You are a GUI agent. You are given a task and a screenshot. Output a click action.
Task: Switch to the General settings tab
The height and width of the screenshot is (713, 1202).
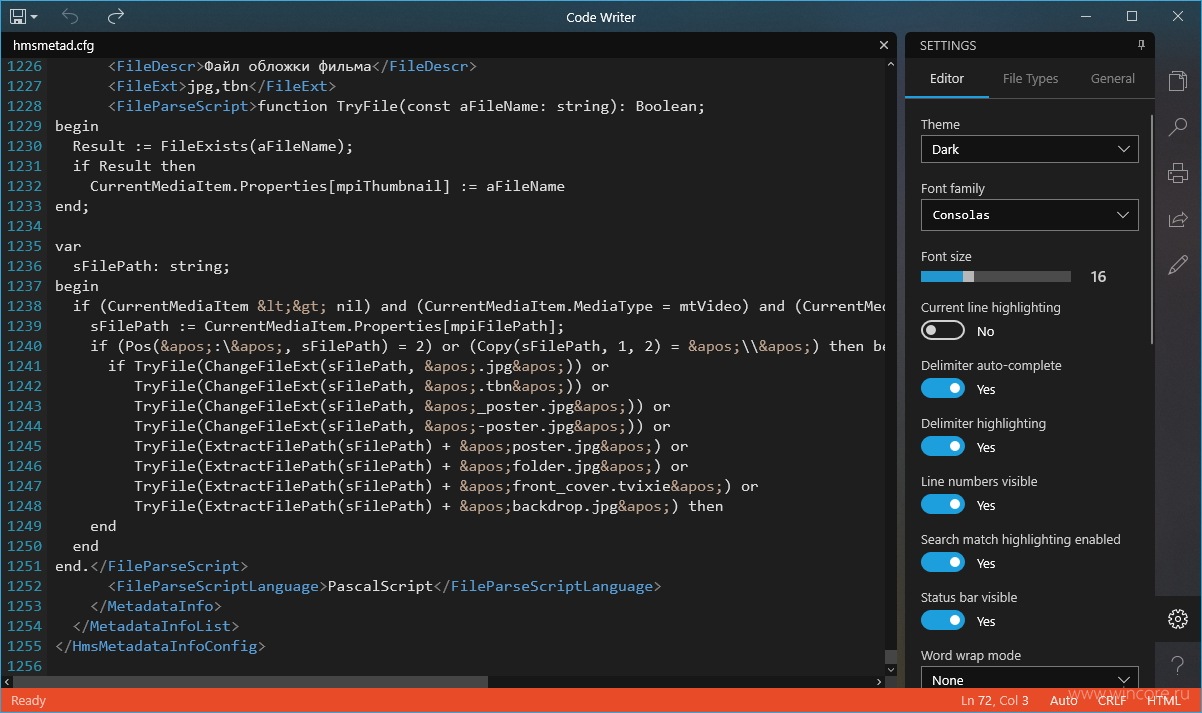point(1113,79)
